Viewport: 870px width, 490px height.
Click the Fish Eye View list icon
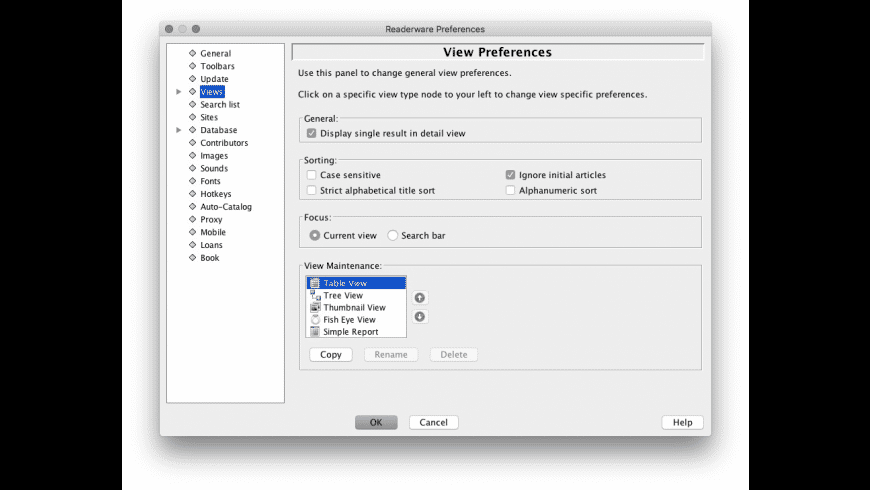pos(315,320)
